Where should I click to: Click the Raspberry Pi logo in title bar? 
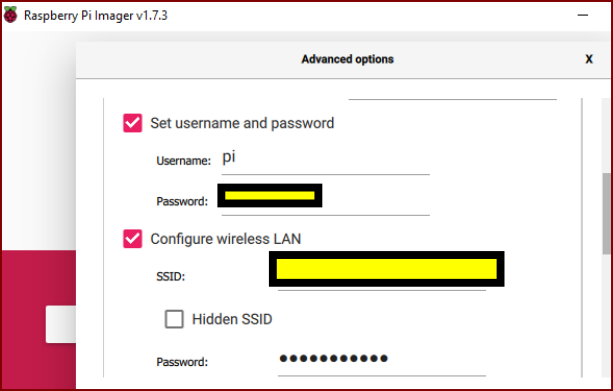[x=11, y=15]
